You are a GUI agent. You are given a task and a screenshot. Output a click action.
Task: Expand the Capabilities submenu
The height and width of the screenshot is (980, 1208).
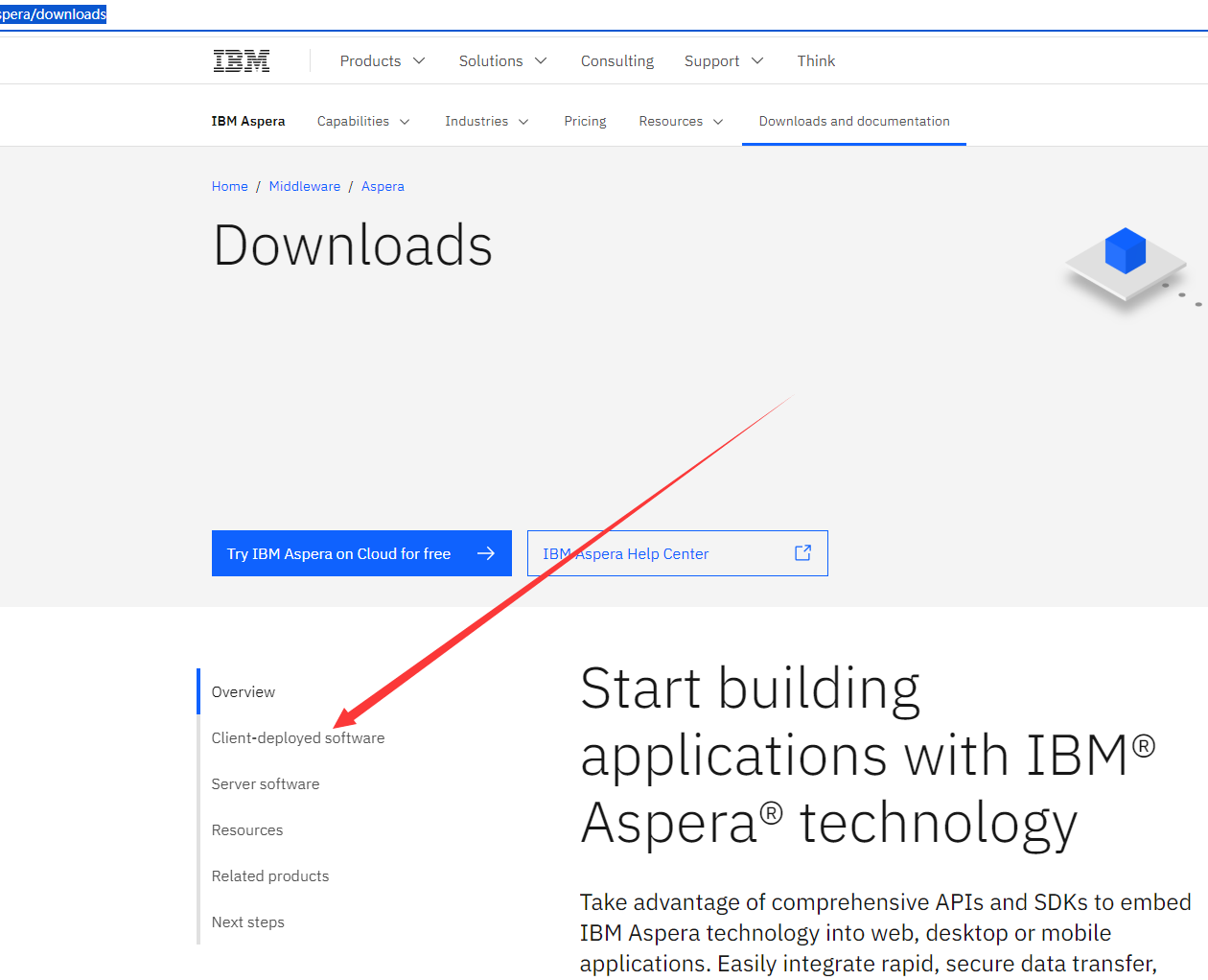point(363,121)
